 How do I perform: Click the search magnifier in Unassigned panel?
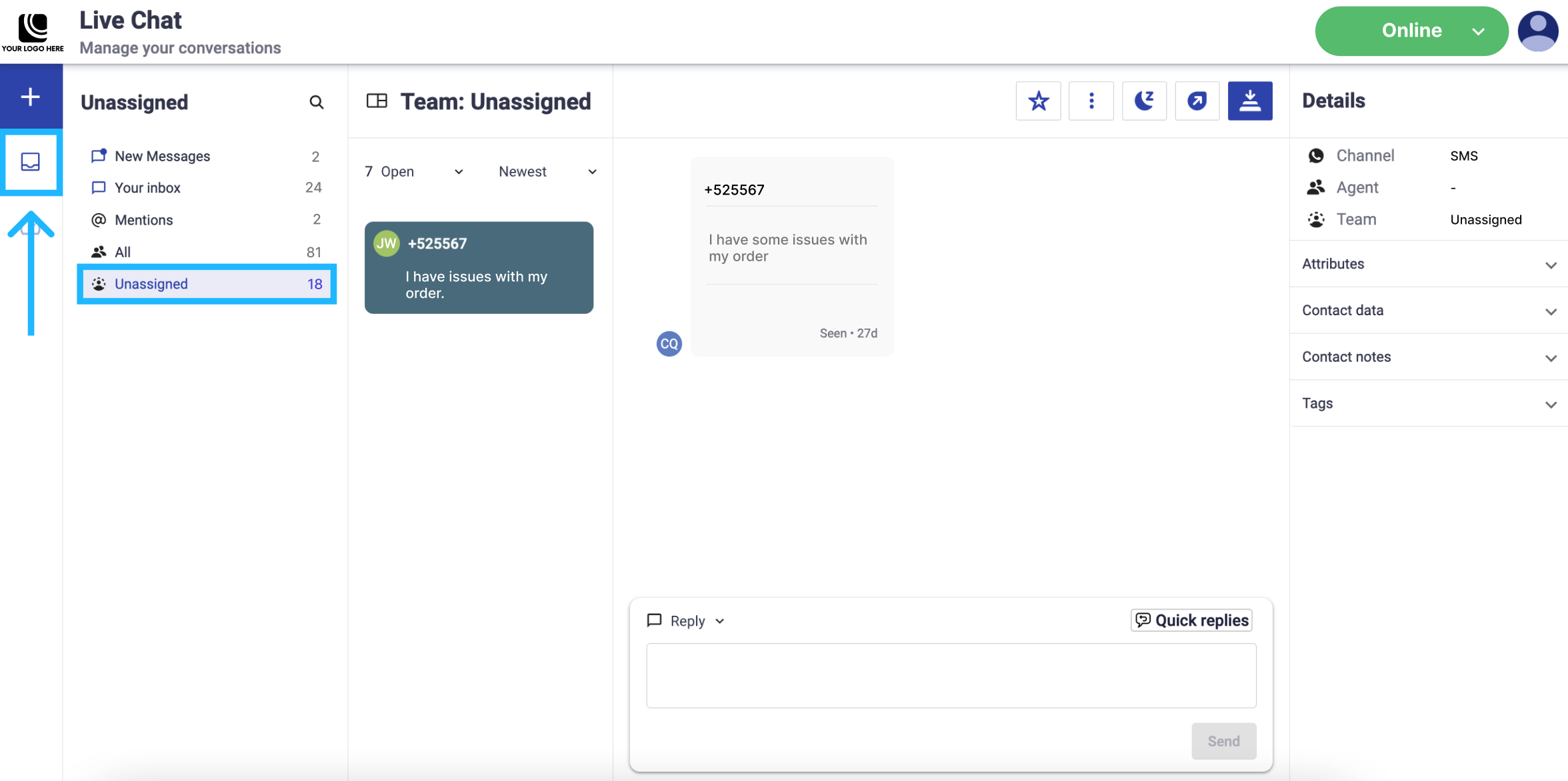(x=317, y=102)
